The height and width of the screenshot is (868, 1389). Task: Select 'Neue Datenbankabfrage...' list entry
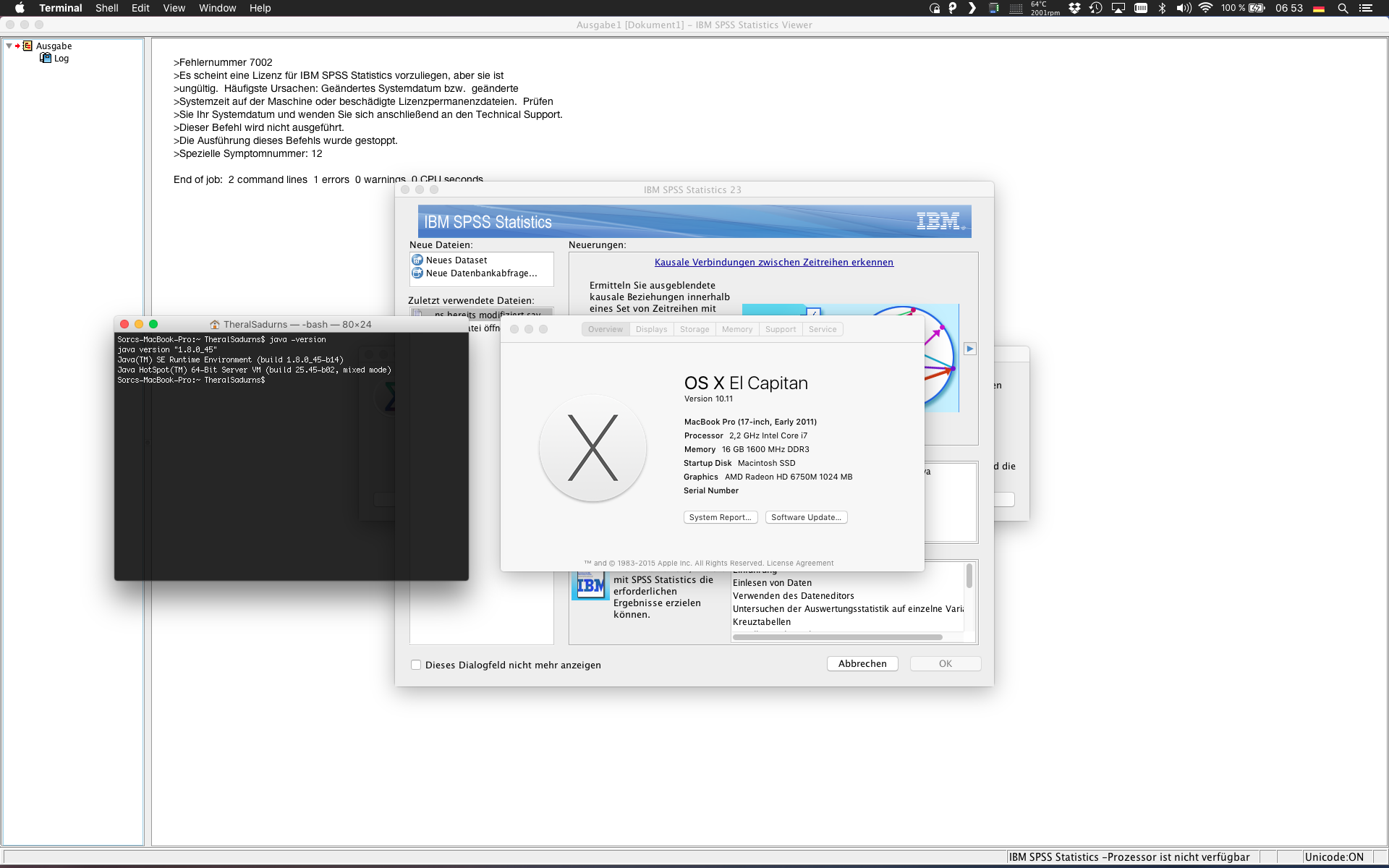tap(482, 273)
